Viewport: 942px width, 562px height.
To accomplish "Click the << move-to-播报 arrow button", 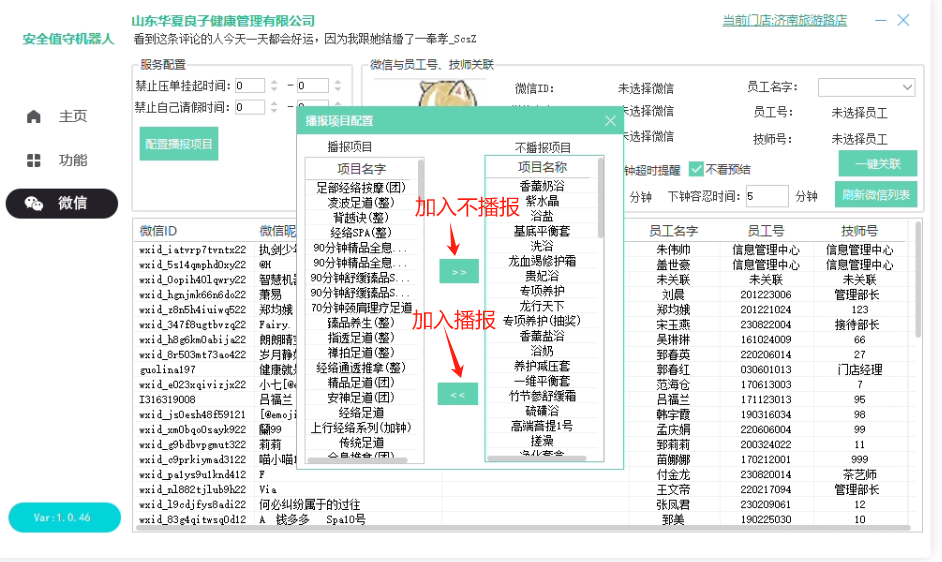I will point(458,394).
